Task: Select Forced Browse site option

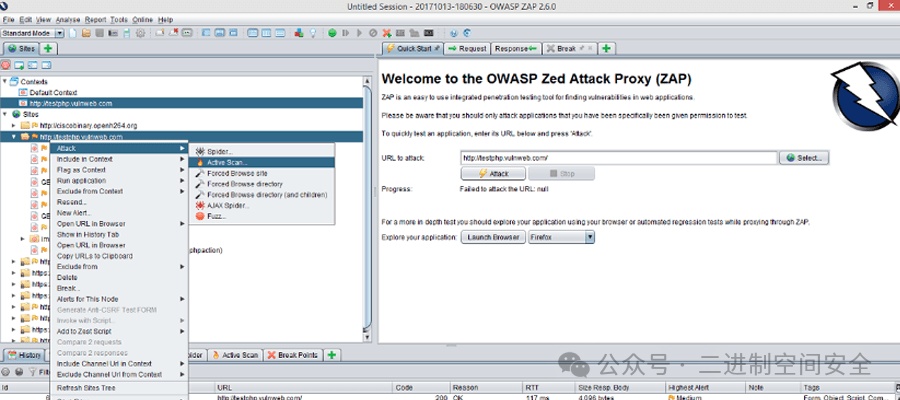Action: click(x=262, y=173)
